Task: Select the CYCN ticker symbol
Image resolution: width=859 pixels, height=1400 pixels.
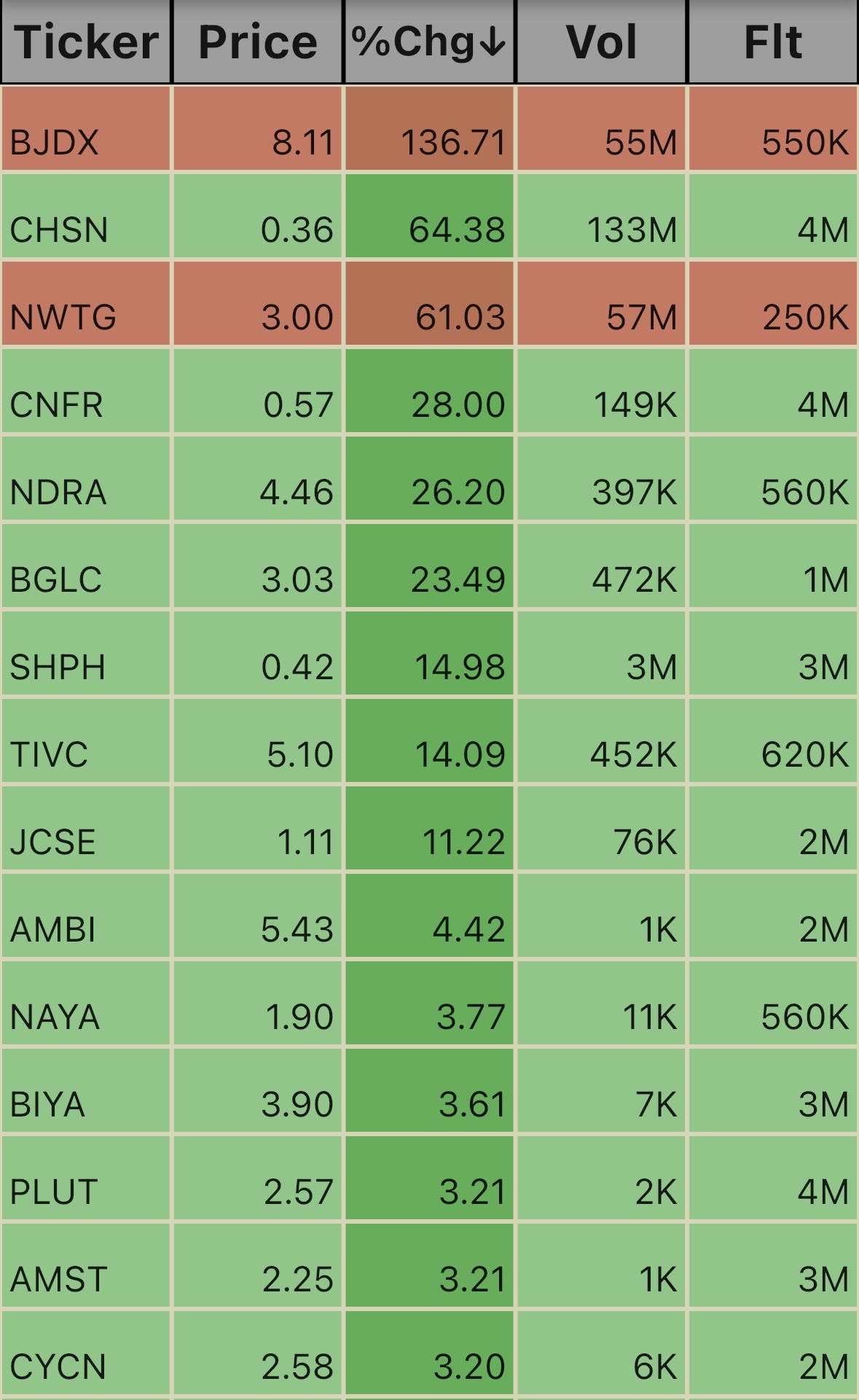Action: [58, 1367]
